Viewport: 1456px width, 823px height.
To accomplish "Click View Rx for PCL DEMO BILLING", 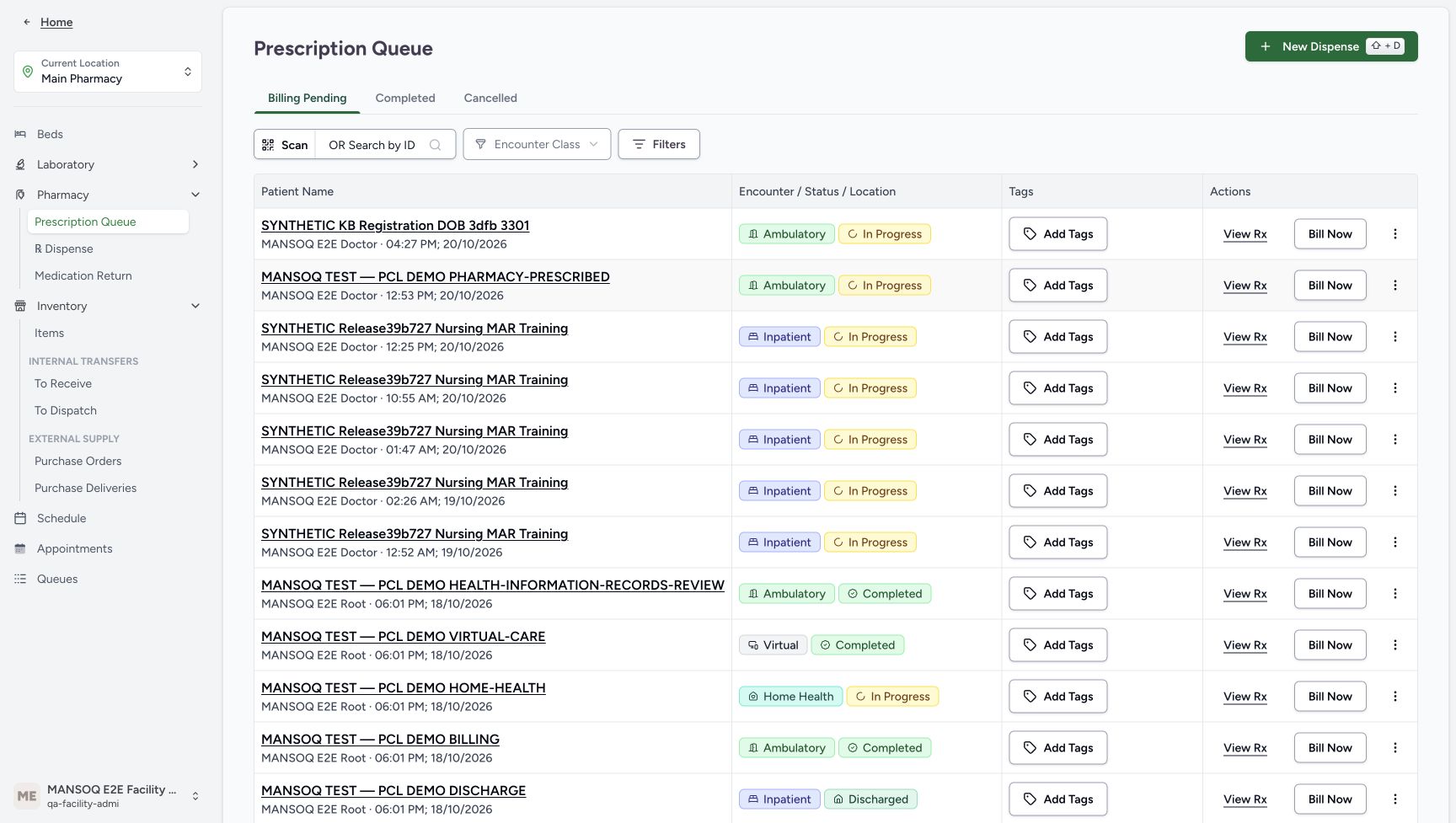I will [1245, 748].
